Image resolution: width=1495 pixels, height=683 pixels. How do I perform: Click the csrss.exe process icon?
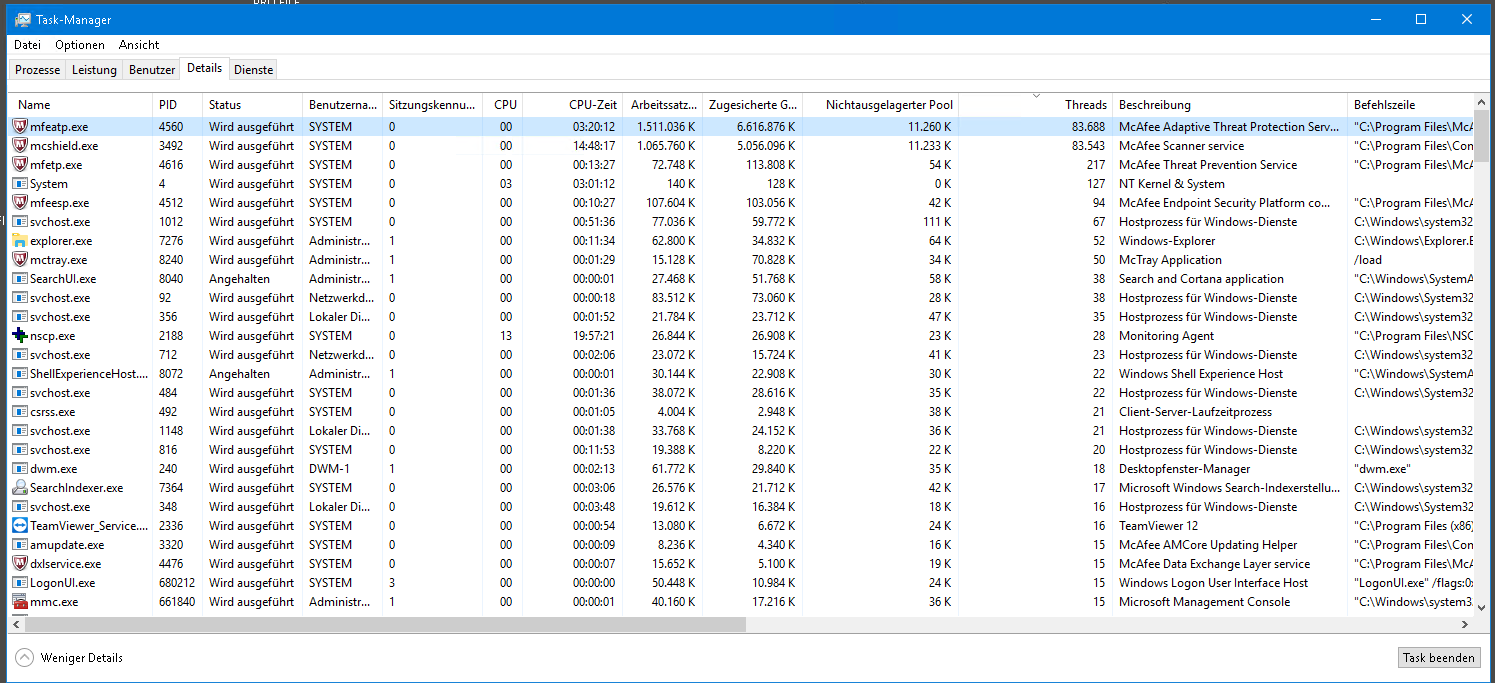pyautogui.click(x=20, y=412)
